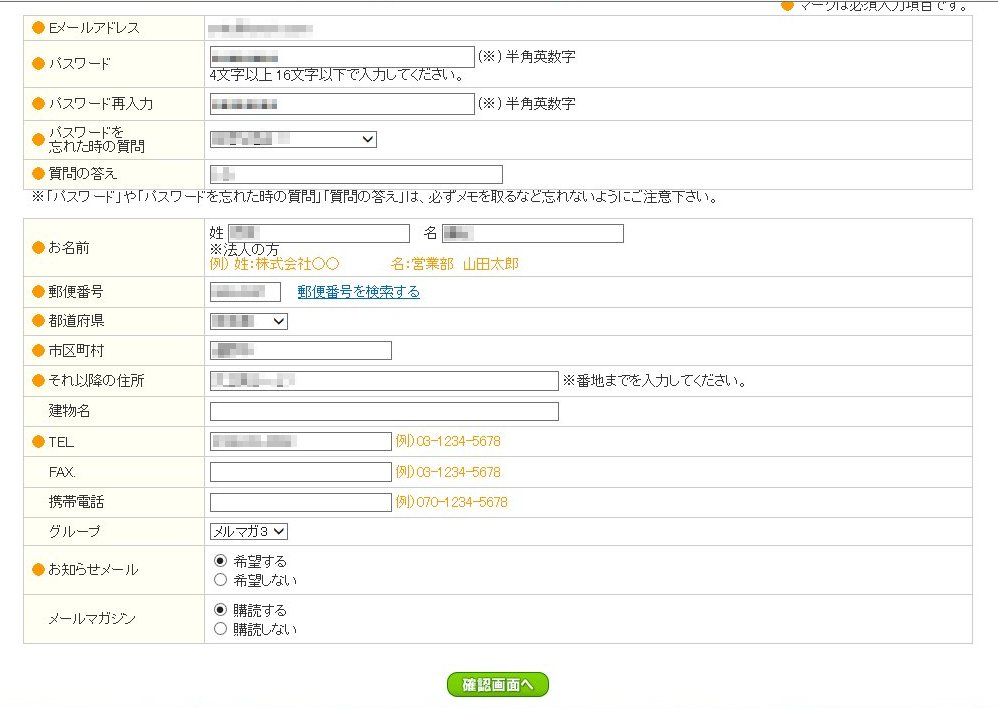Focus the 郵便番号 postal code field
The height and width of the screenshot is (708, 998).
click(x=245, y=292)
